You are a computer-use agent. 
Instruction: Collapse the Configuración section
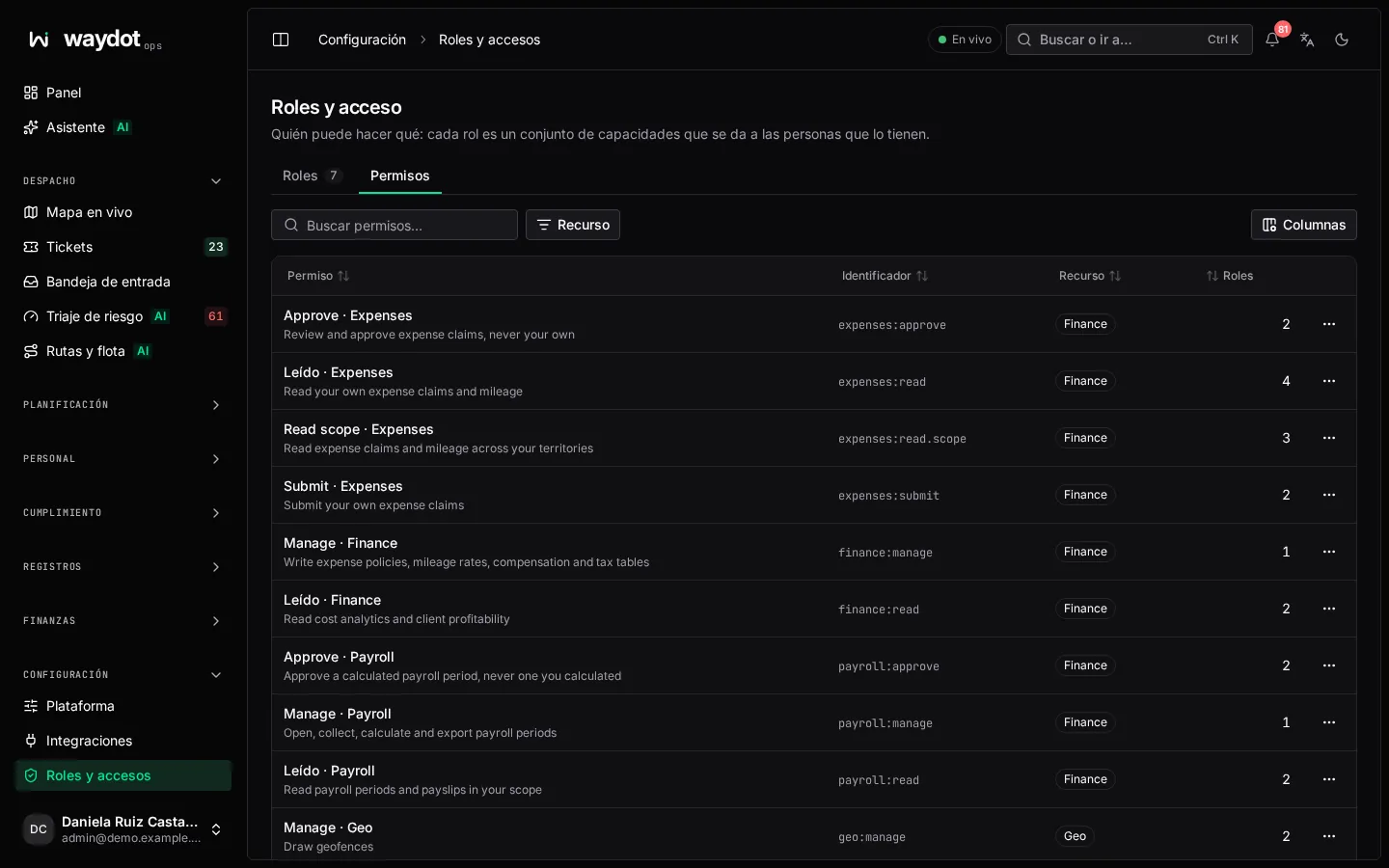pos(123,675)
